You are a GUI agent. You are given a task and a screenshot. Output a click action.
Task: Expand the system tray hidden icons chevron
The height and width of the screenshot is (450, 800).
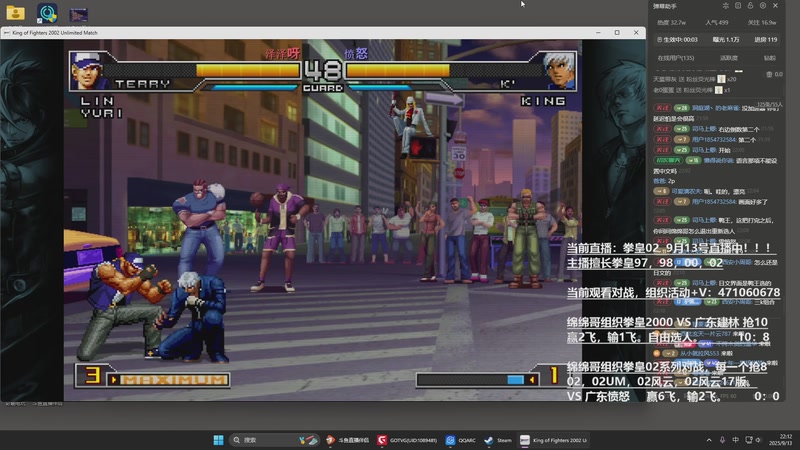pos(709,440)
